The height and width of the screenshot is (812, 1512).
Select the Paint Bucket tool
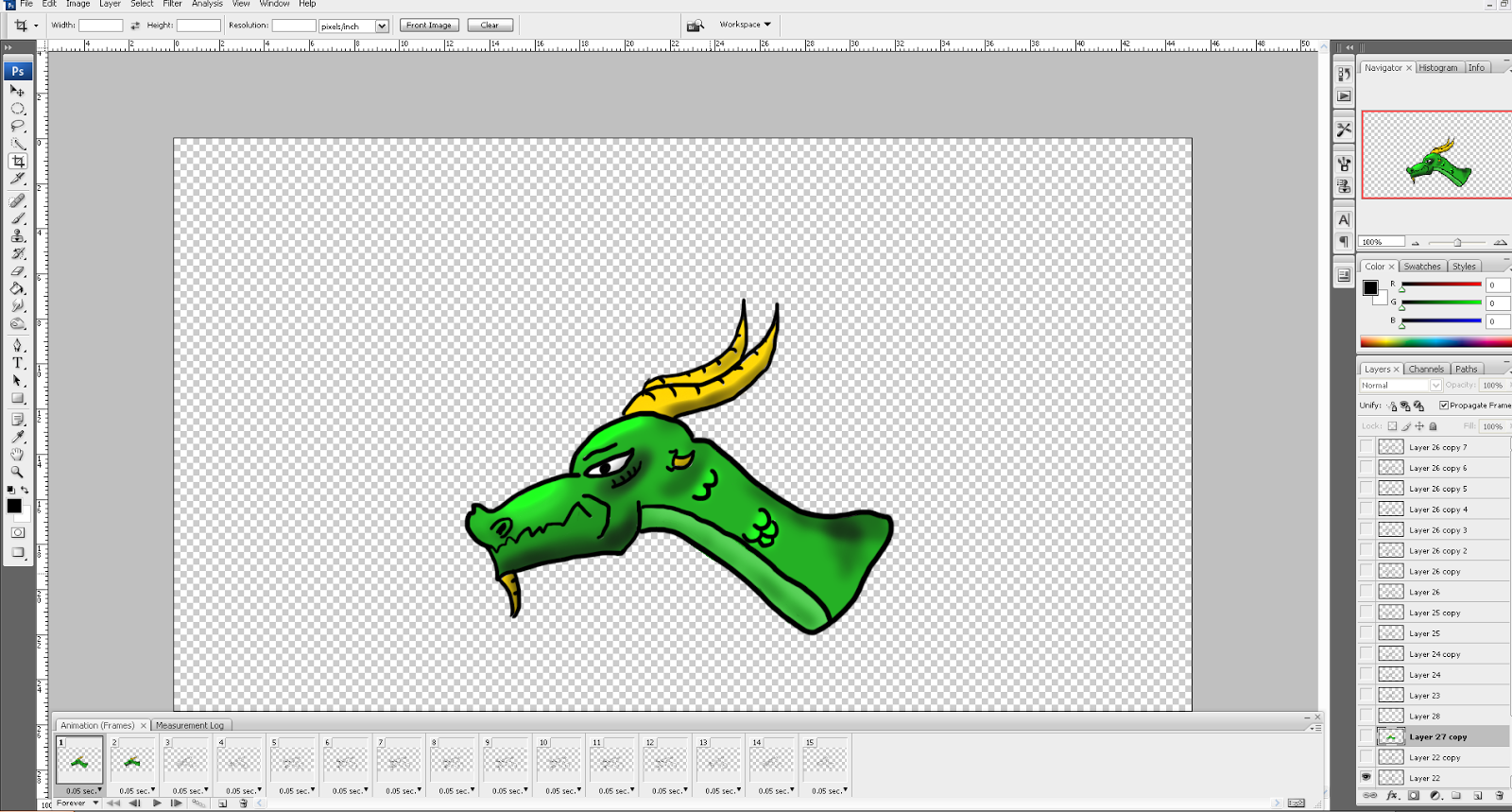tap(17, 288)
